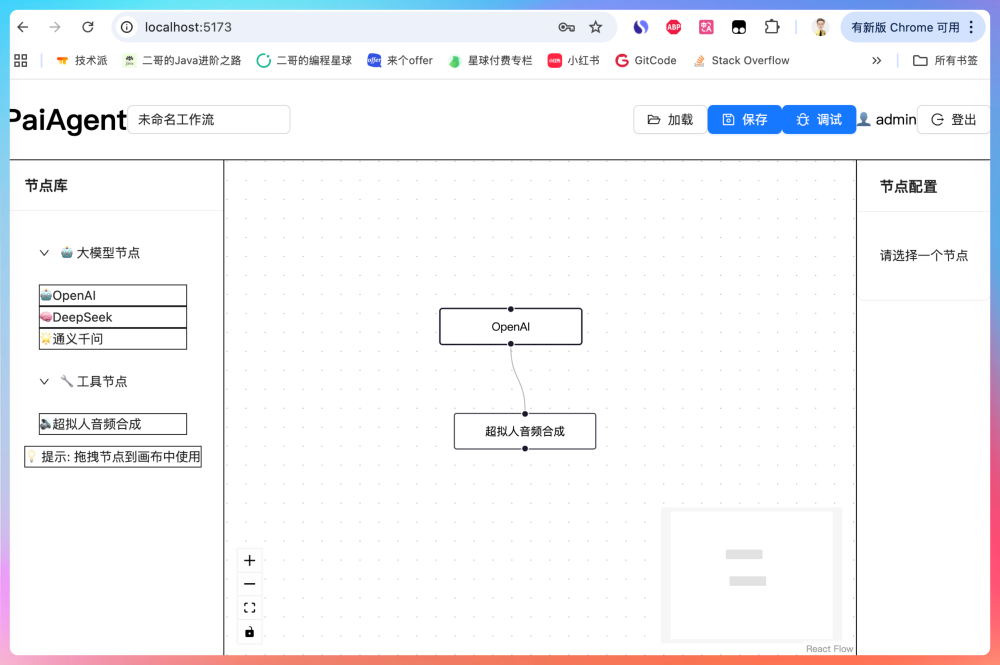Zoom in on the canvas
1000x665 pixels.
click(x=249, y=560)
